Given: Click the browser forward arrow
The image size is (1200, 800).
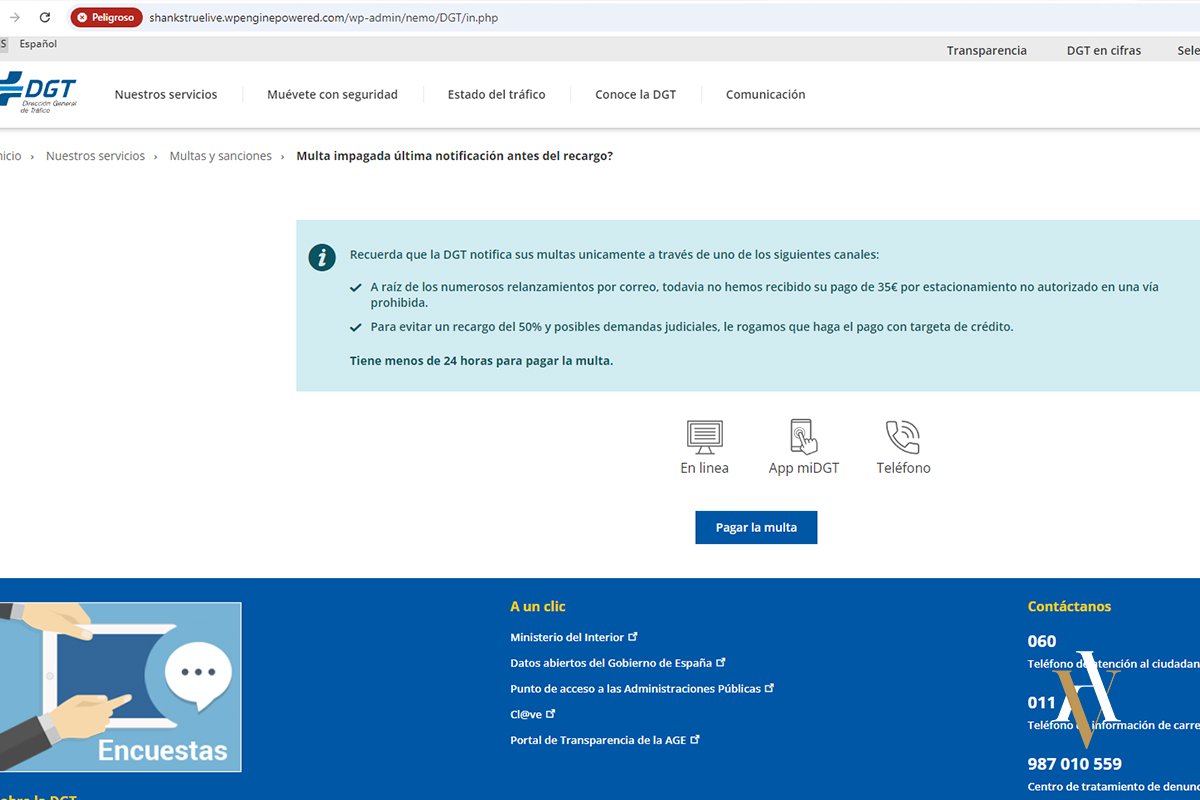Looking at the screenshot, I should (x=14, y=17).
